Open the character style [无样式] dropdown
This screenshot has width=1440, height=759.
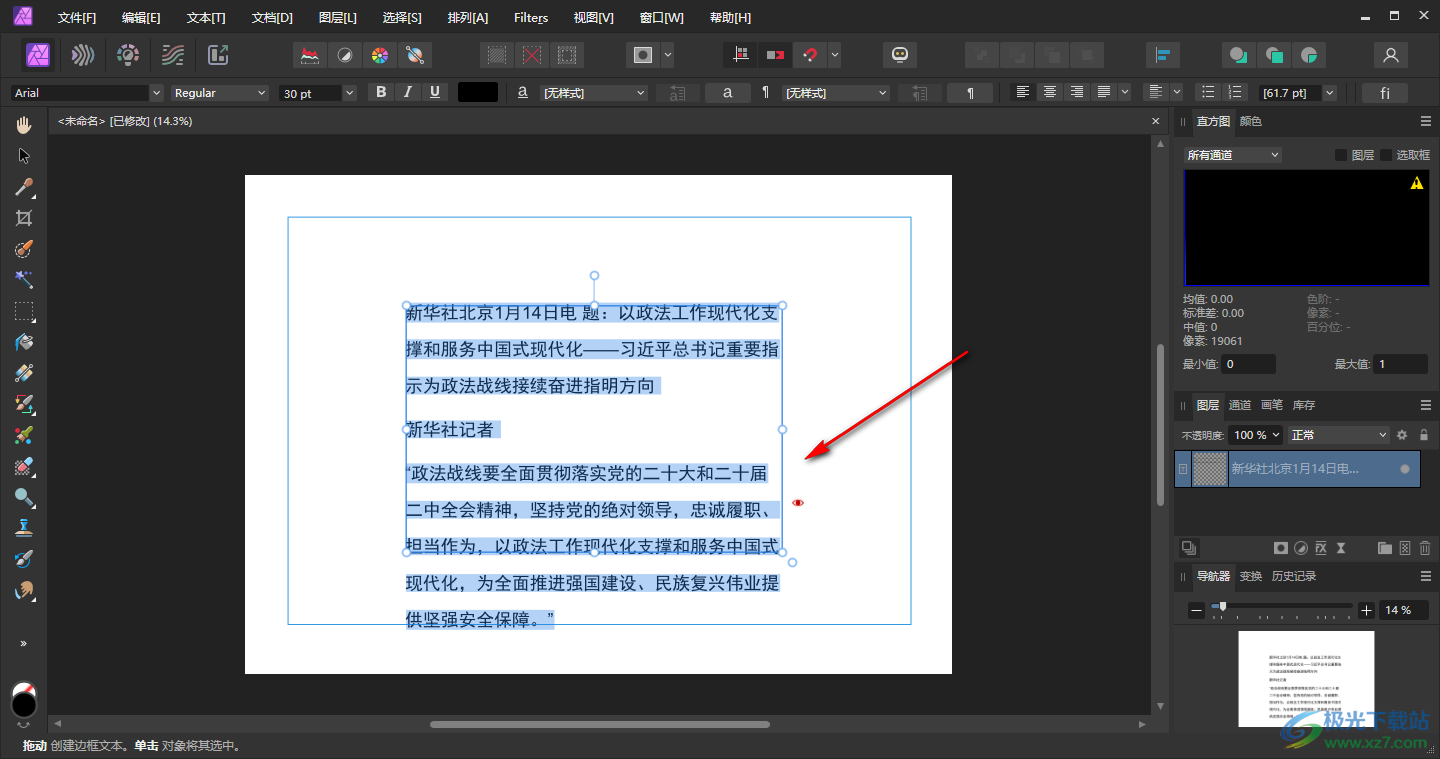pos(595,93)
